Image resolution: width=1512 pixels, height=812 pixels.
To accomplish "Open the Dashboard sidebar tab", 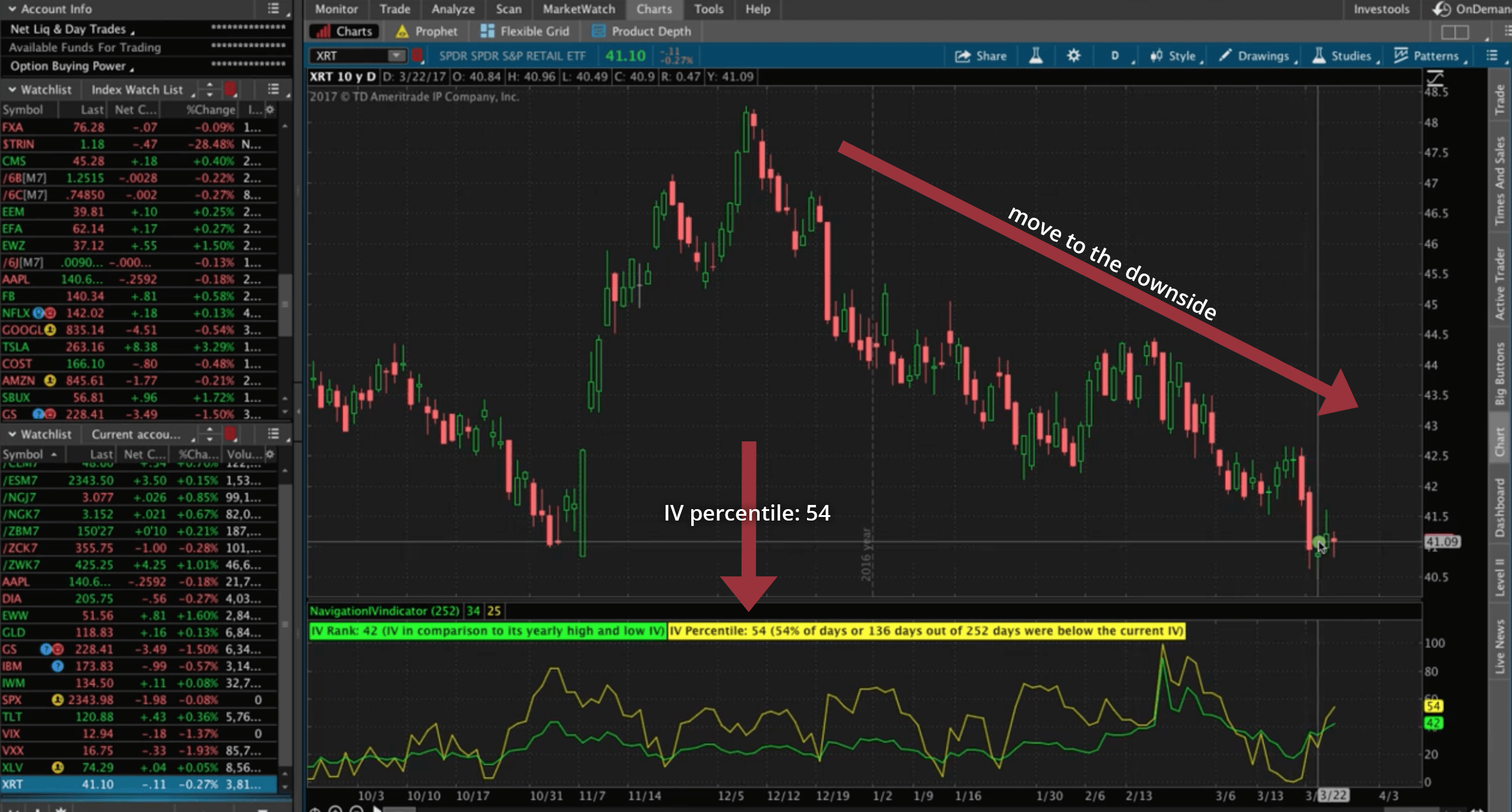I will pos(1500,507).
